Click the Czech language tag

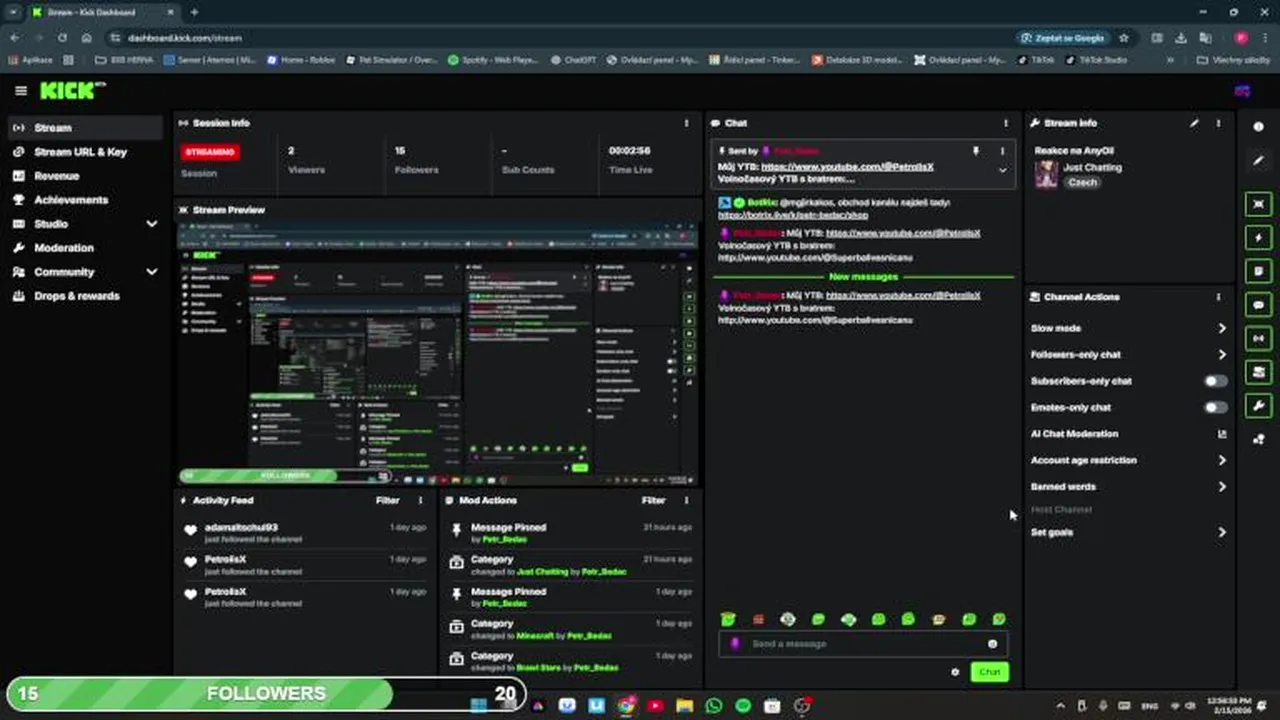pyautogui.click(x=1082, y=183)
